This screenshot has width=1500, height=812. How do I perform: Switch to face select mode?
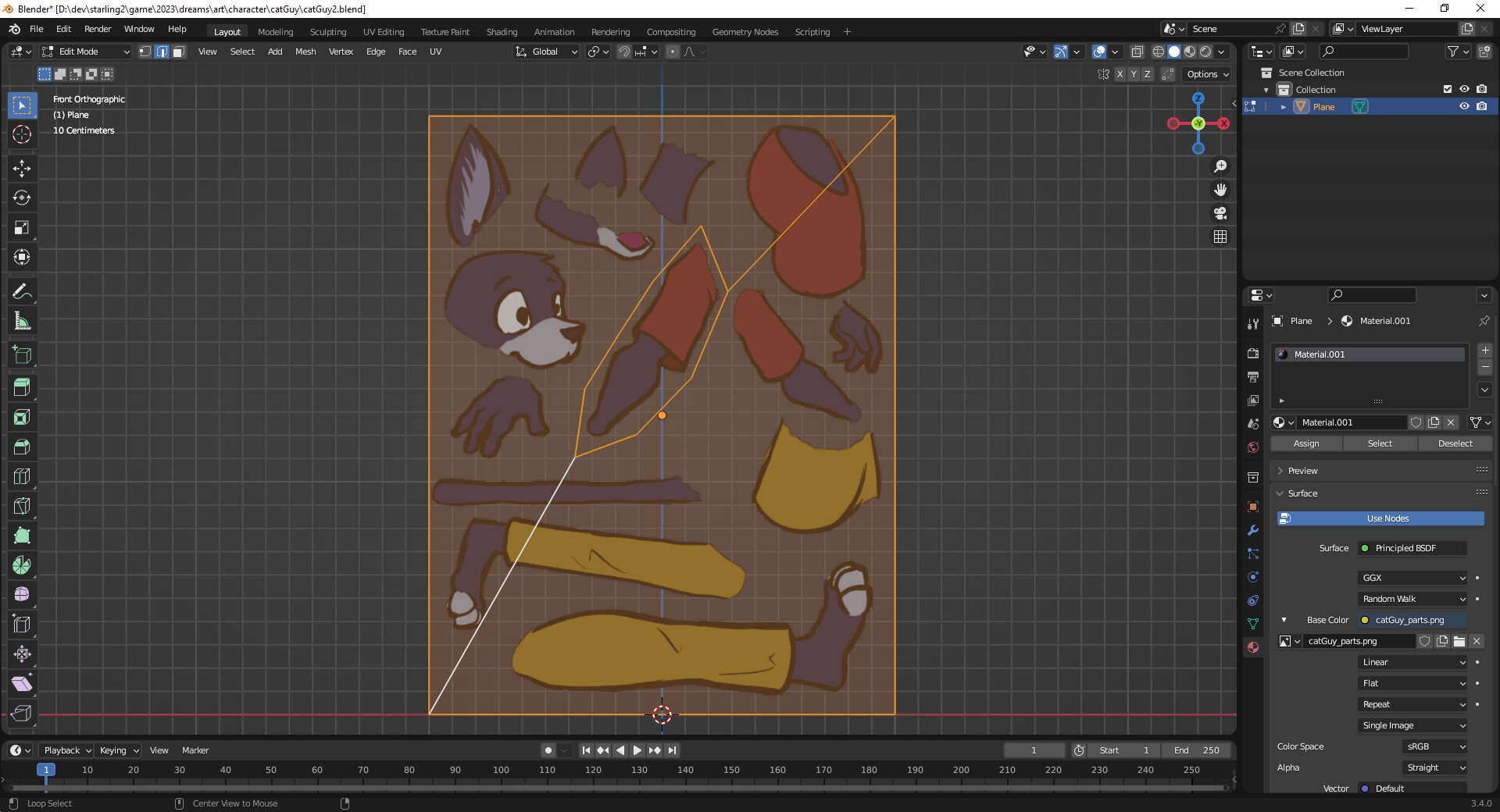tap(179, 52)
